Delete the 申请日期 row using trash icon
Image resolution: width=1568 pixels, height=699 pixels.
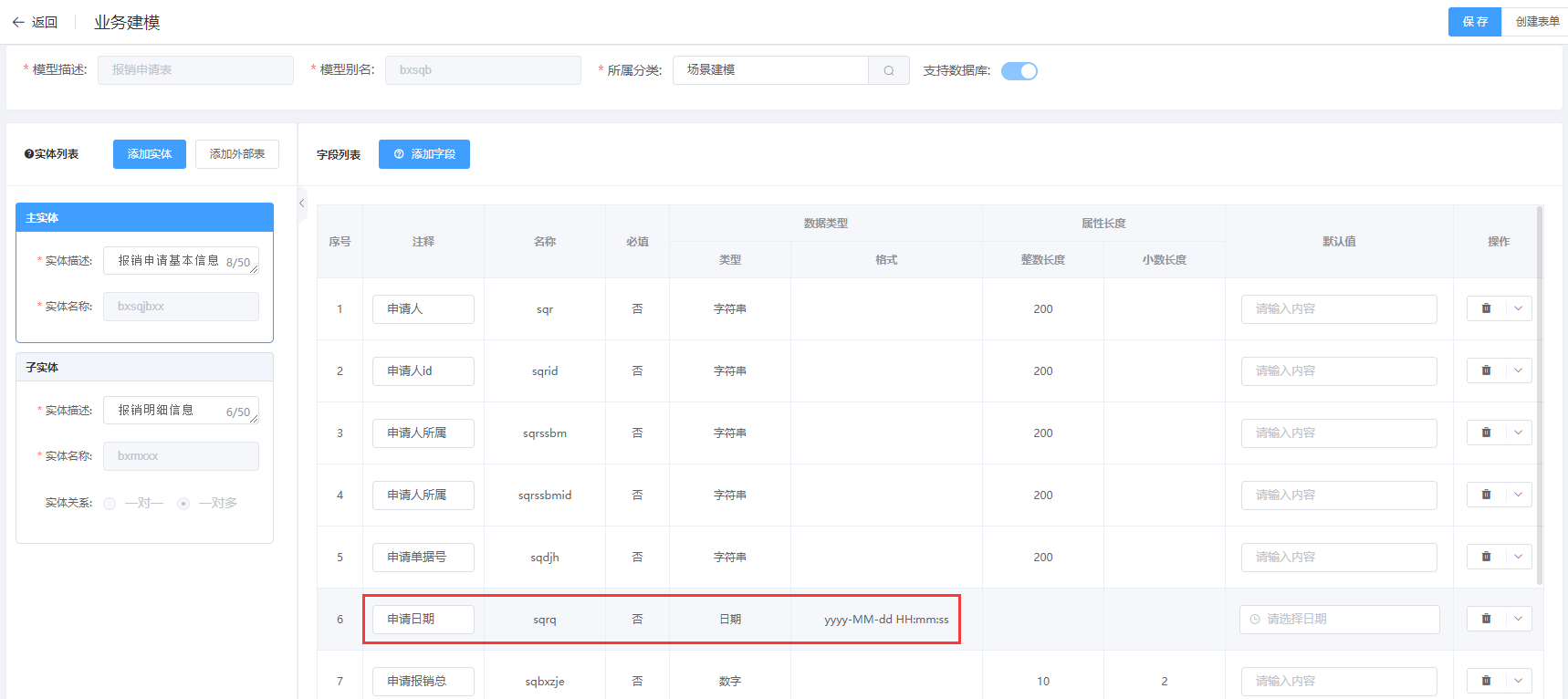(x=1486, y=619)
